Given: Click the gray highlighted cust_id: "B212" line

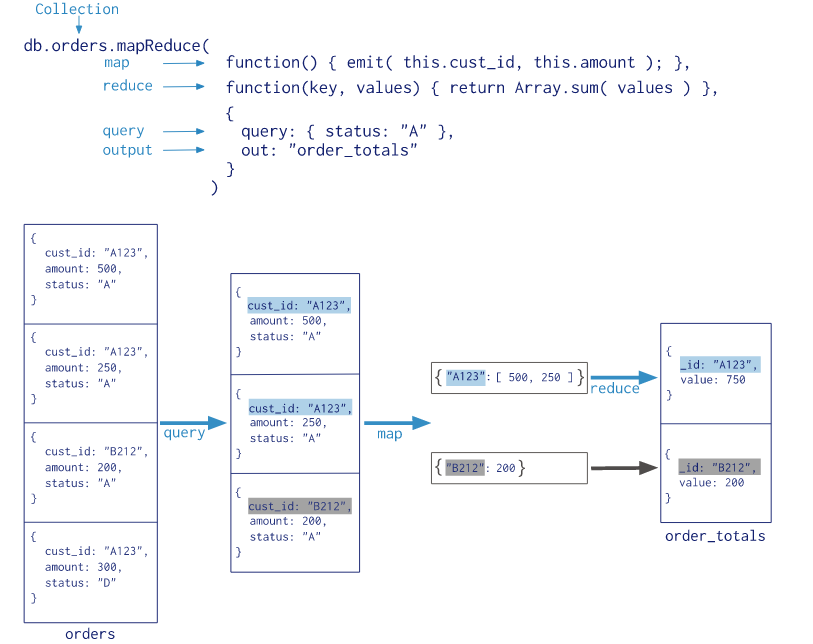Looking at the screenshot, I should tap(300, 506).
